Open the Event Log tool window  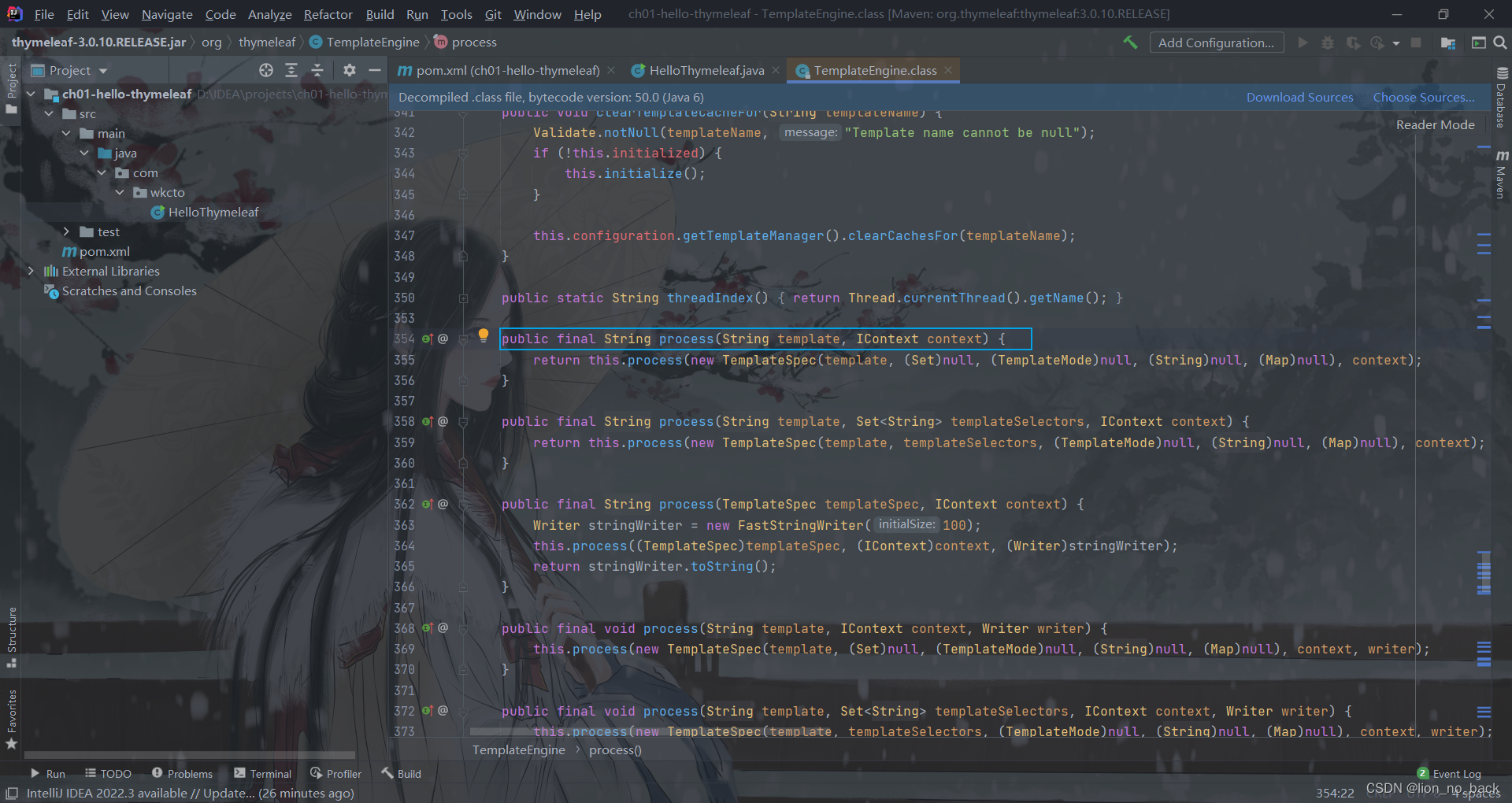(x=1449, y=773)
